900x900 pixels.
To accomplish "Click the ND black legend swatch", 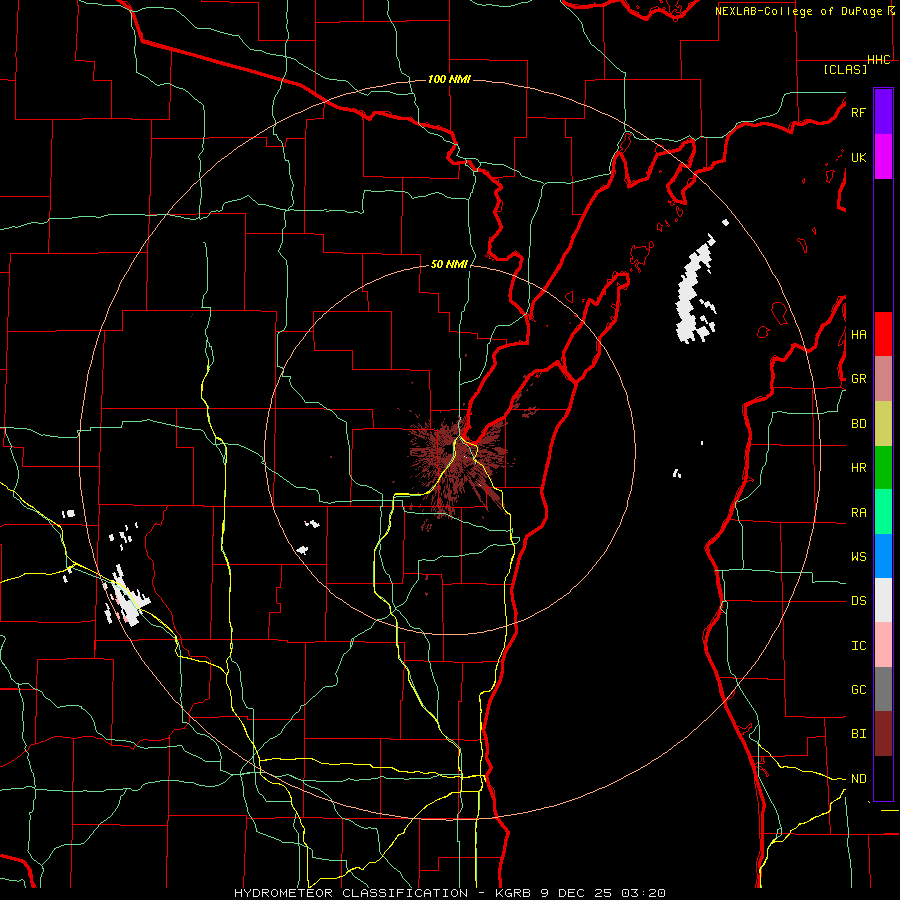I will (883, 778).
